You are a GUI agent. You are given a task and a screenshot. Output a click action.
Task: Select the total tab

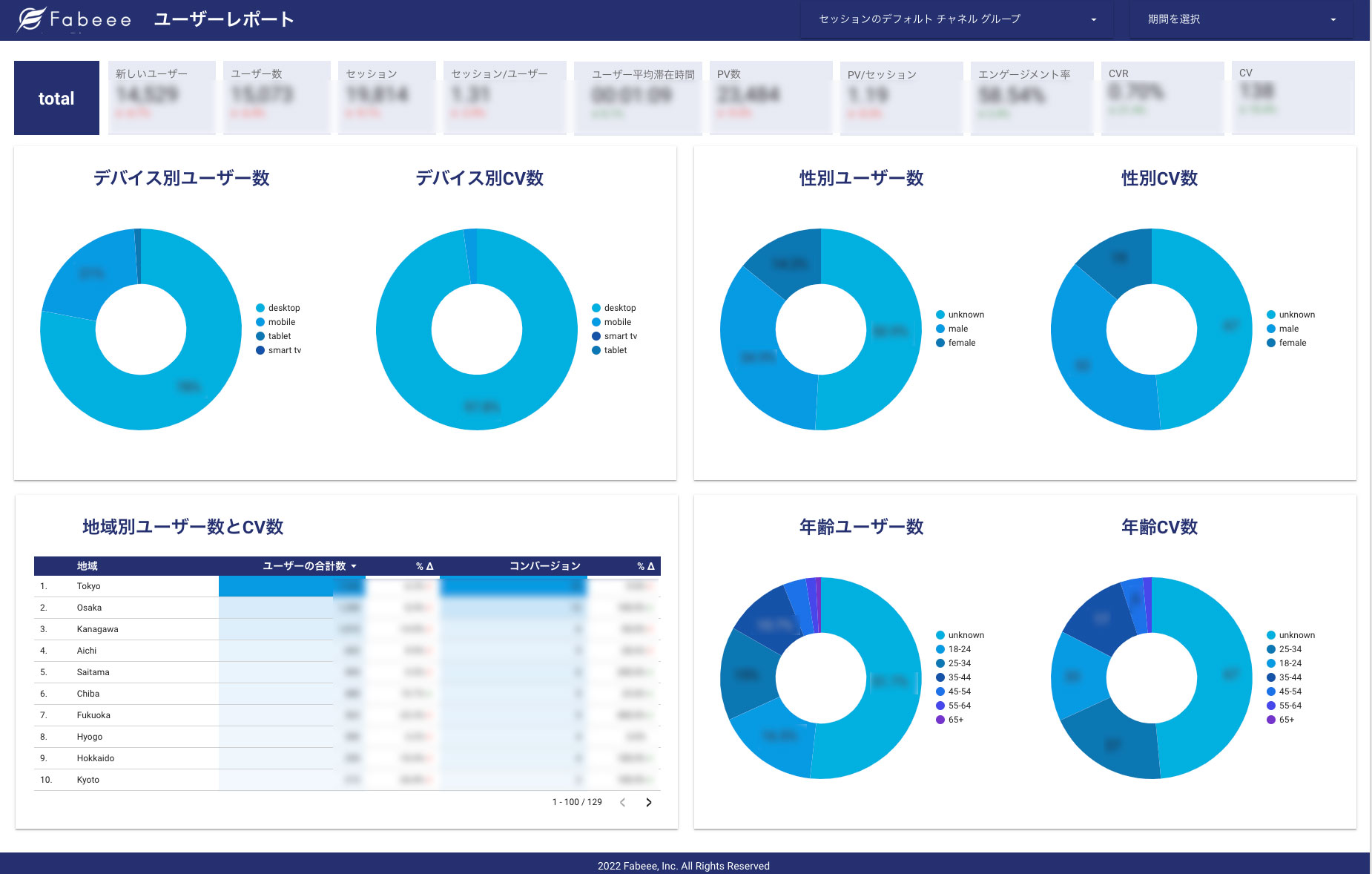[56, 98]
